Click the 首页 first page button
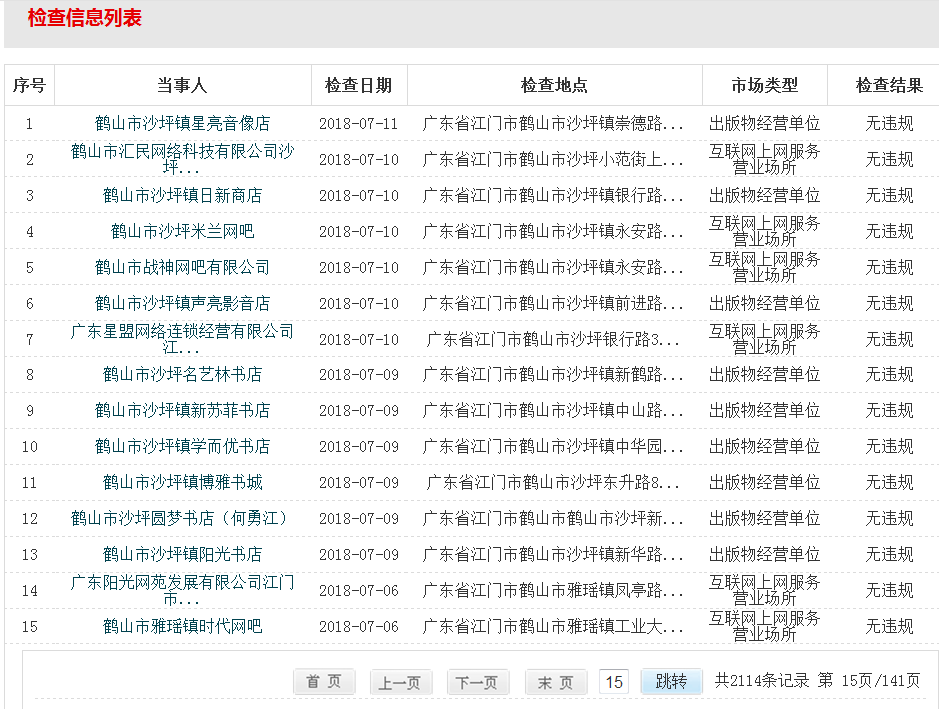The height and width of the screenshot is (709, 939). click(x=324, y=682)
